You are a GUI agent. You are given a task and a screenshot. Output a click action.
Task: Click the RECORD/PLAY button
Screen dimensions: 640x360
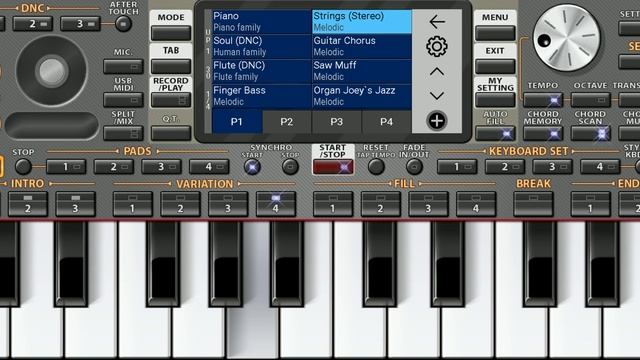click(x=171, y=100)
